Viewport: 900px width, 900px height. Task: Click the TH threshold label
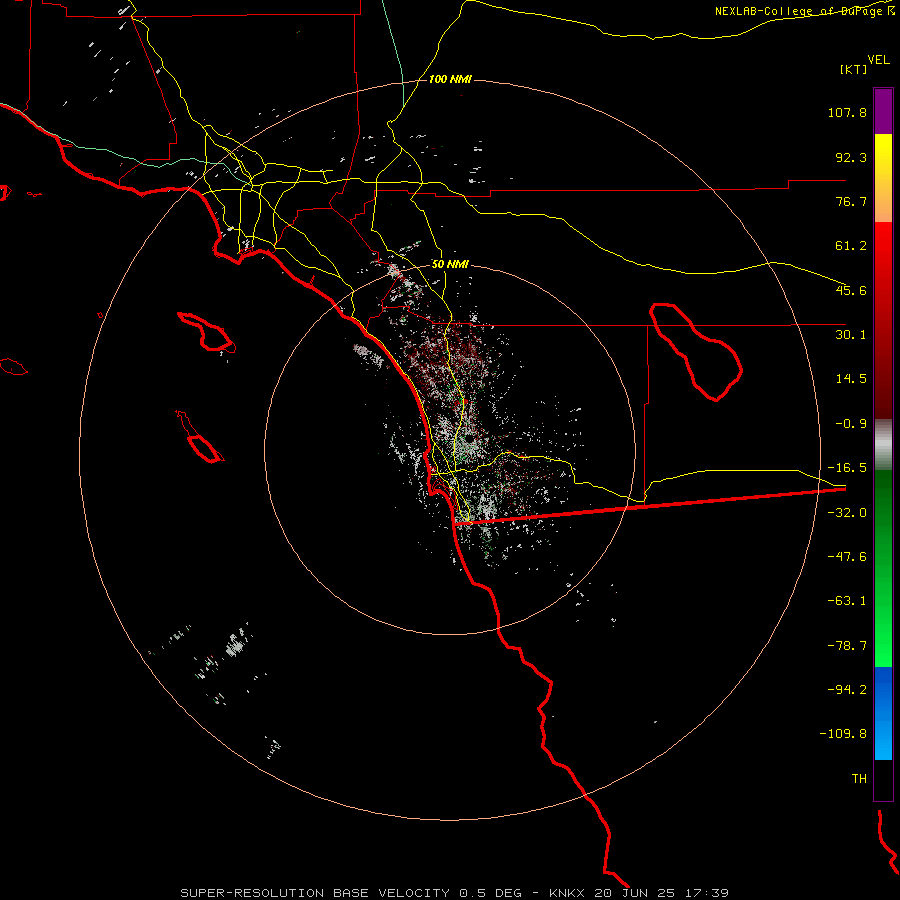(x=859, y=779)
